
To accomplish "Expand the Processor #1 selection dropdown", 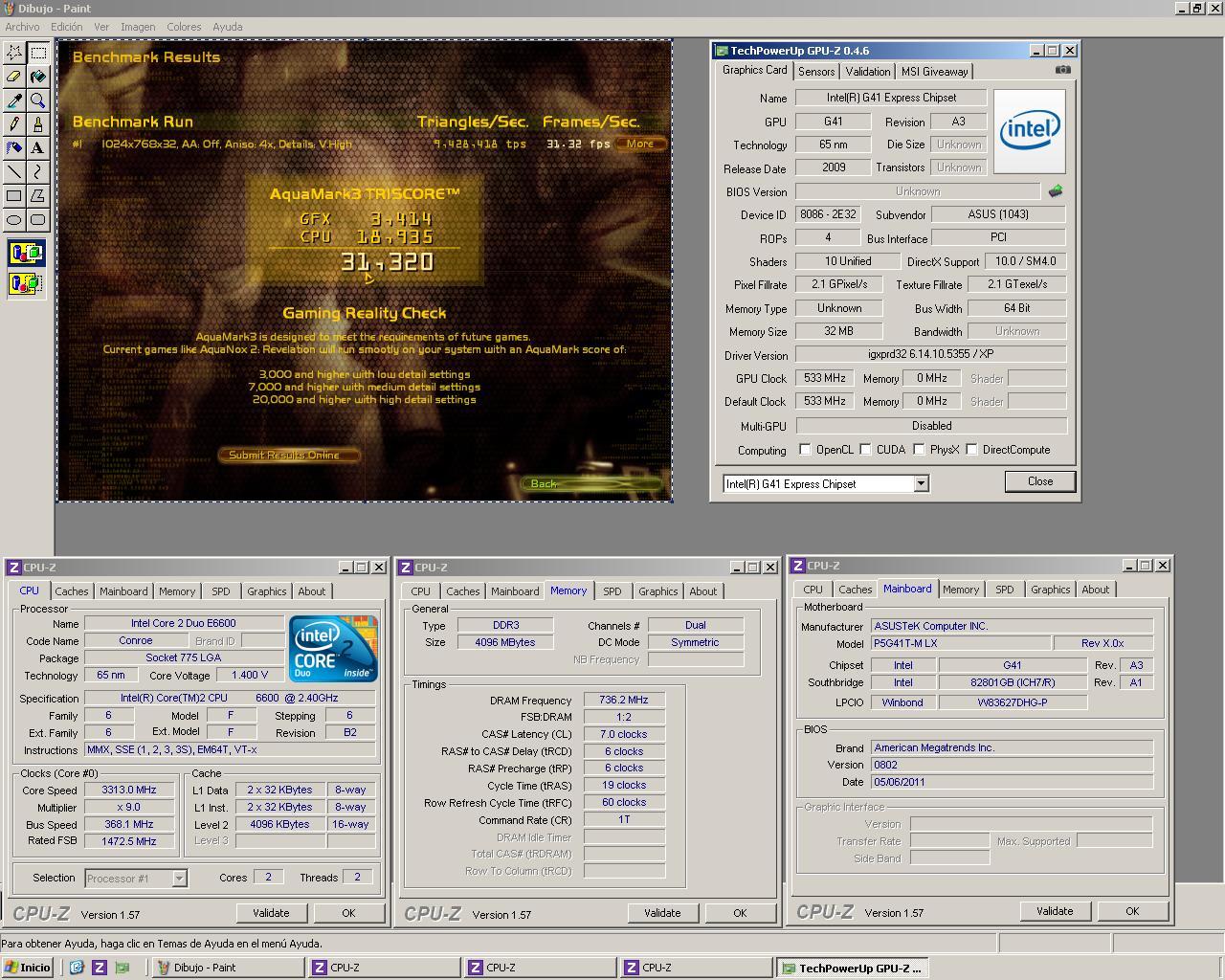I will [x=179, y=879].
